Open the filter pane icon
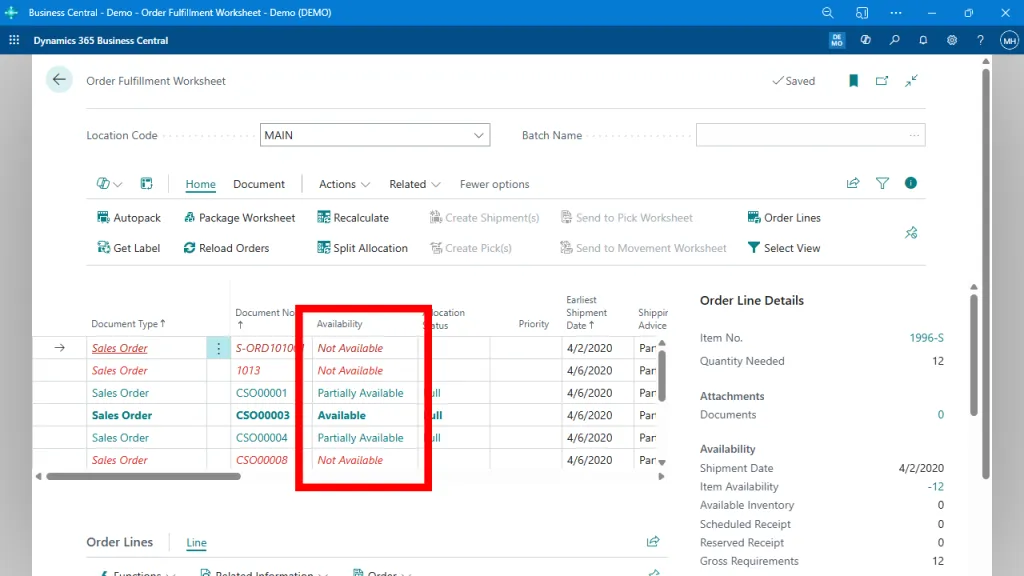The width and height of the screenshot is (1024, 576). [x=882, y=183]
